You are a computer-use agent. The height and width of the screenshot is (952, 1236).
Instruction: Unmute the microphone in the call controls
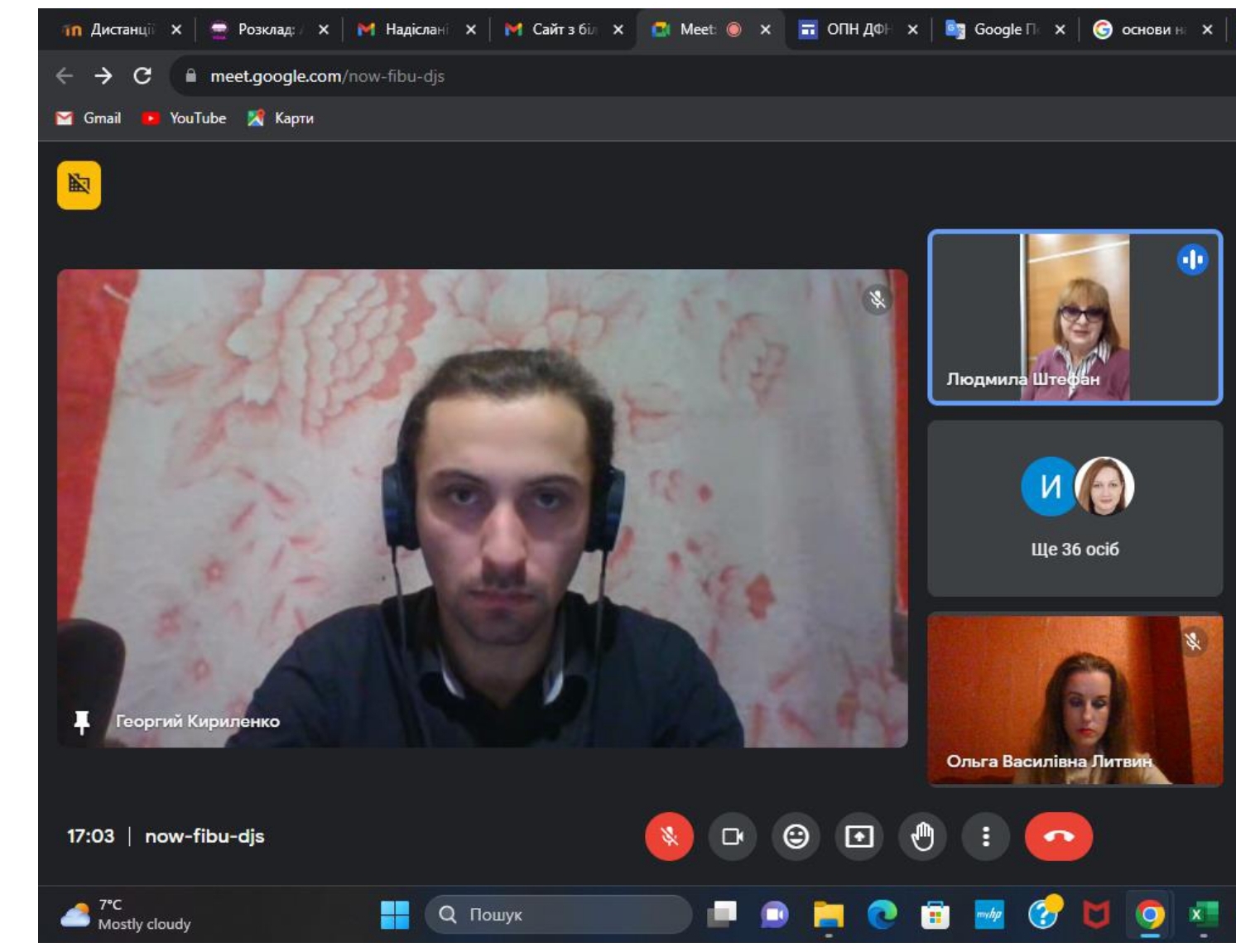[x=669, y=837]
